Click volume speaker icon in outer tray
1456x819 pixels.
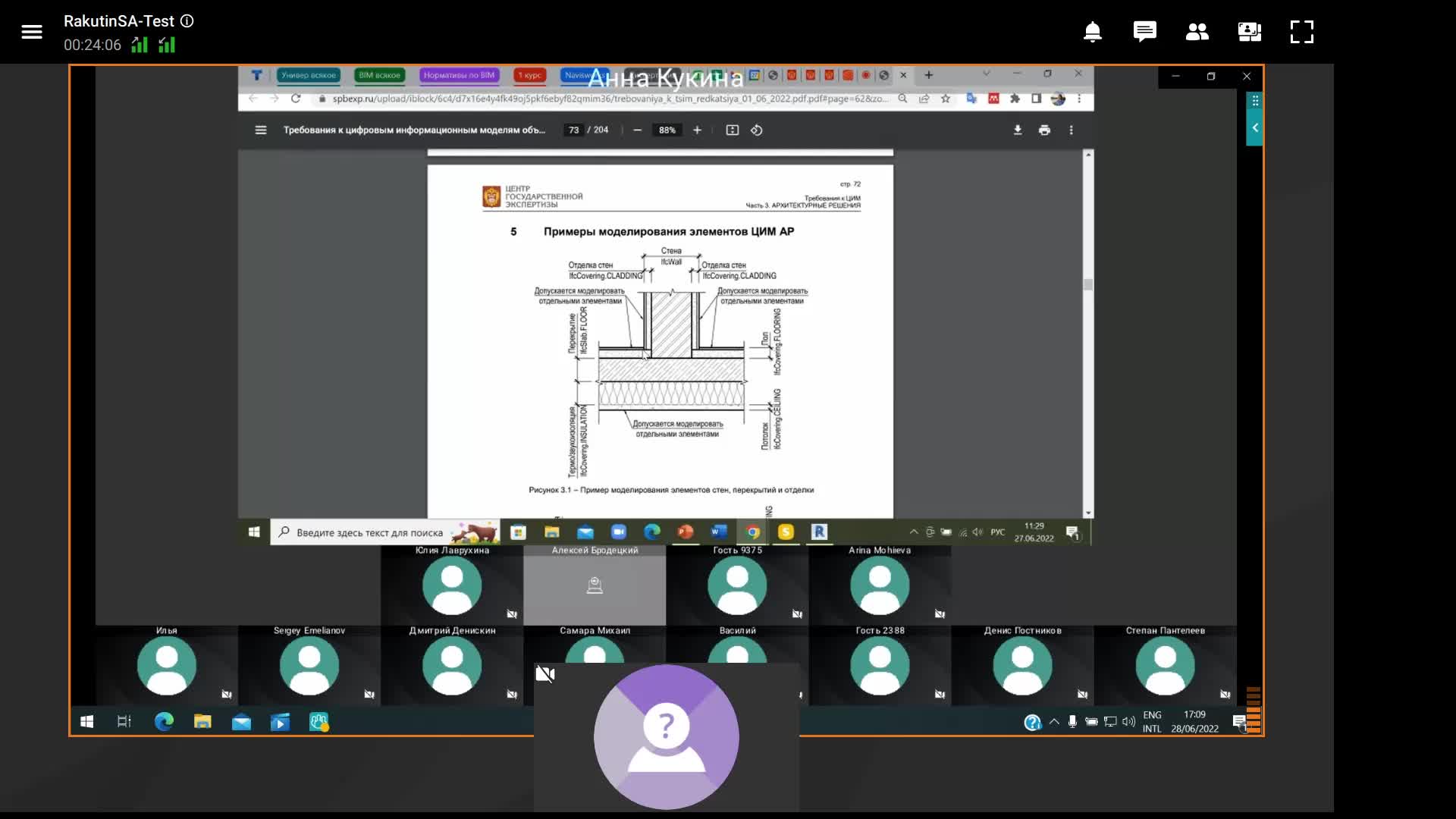(1128, 722)
